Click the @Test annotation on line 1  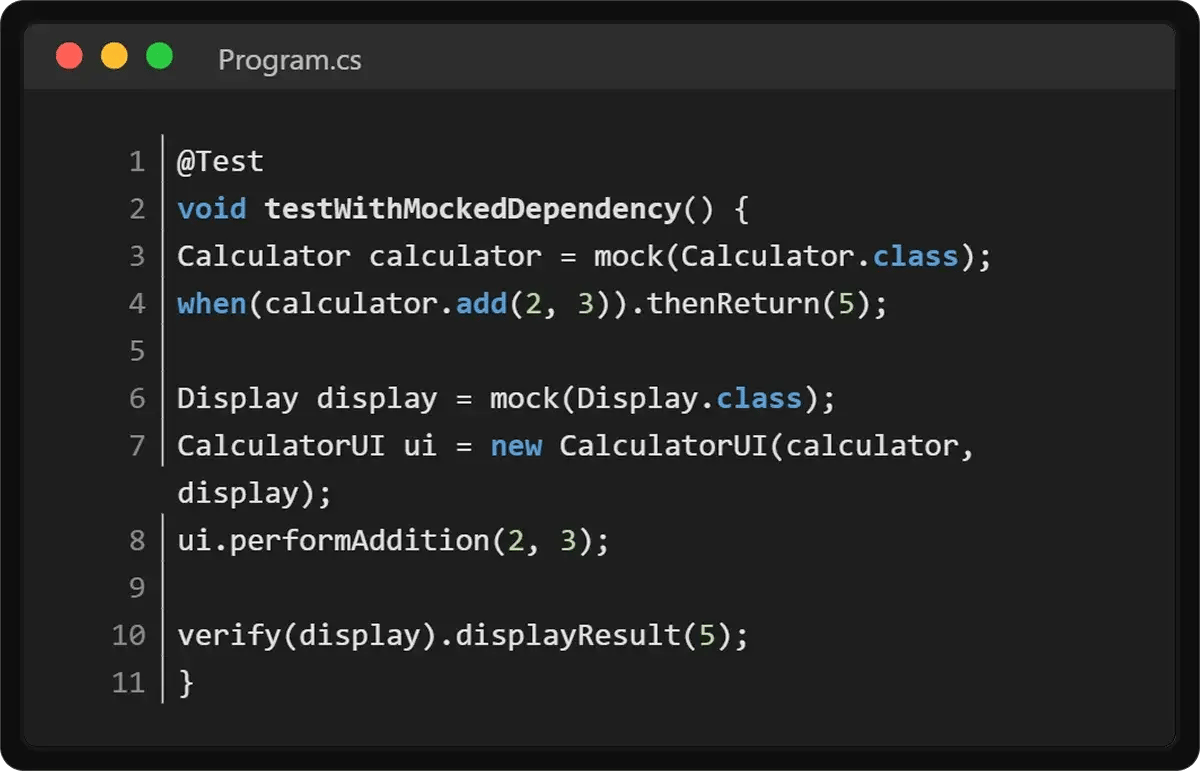point(220,162)
